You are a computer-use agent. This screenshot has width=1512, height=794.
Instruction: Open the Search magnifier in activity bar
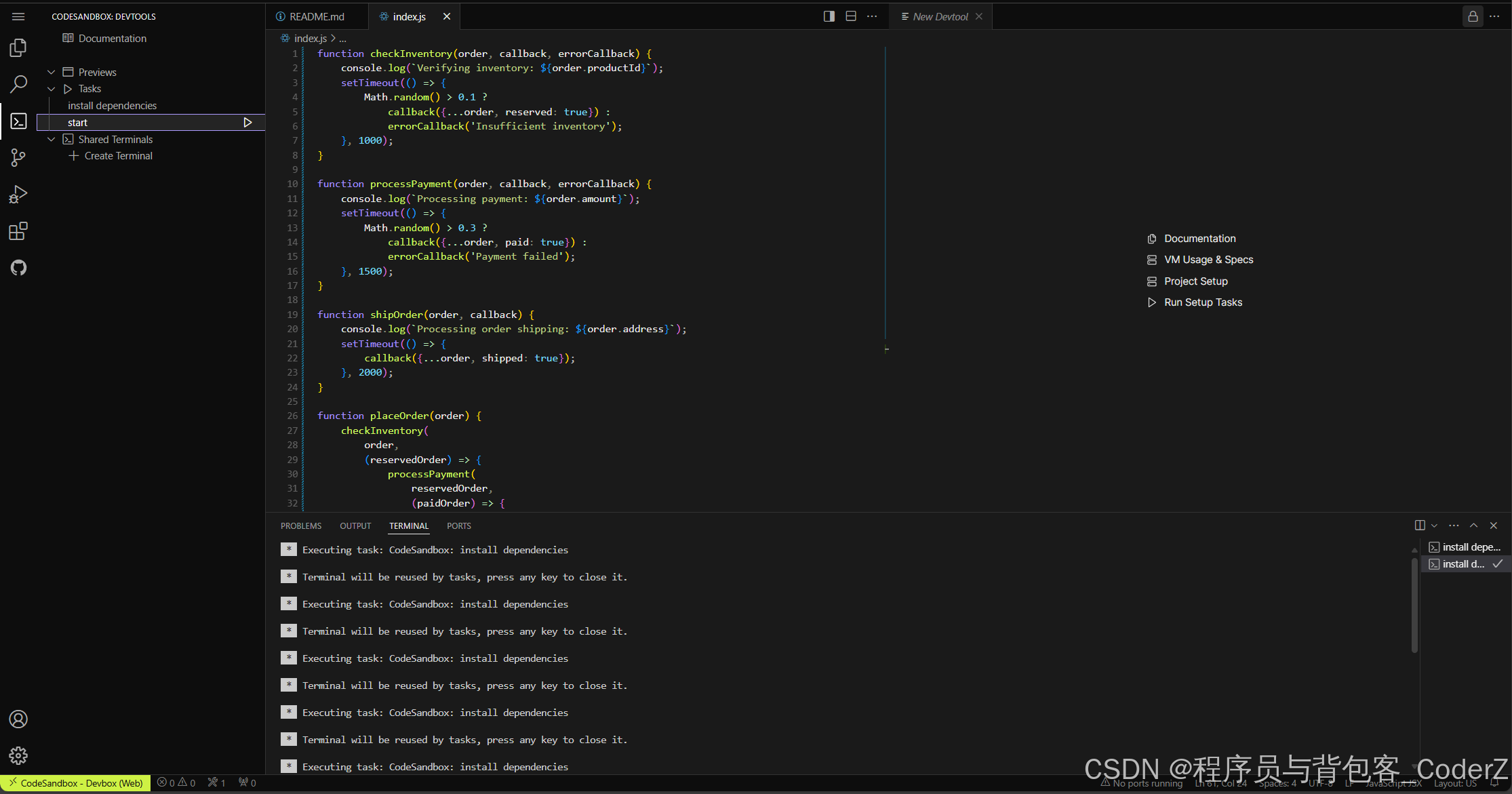click(18, 84)
